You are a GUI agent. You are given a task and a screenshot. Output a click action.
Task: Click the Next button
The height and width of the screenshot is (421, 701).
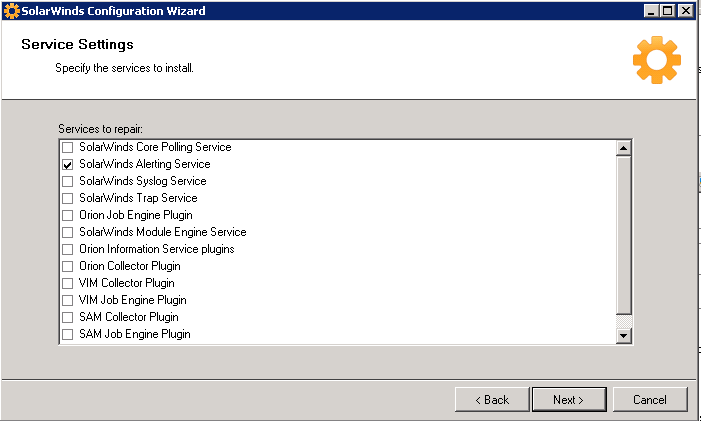point(569,400)
